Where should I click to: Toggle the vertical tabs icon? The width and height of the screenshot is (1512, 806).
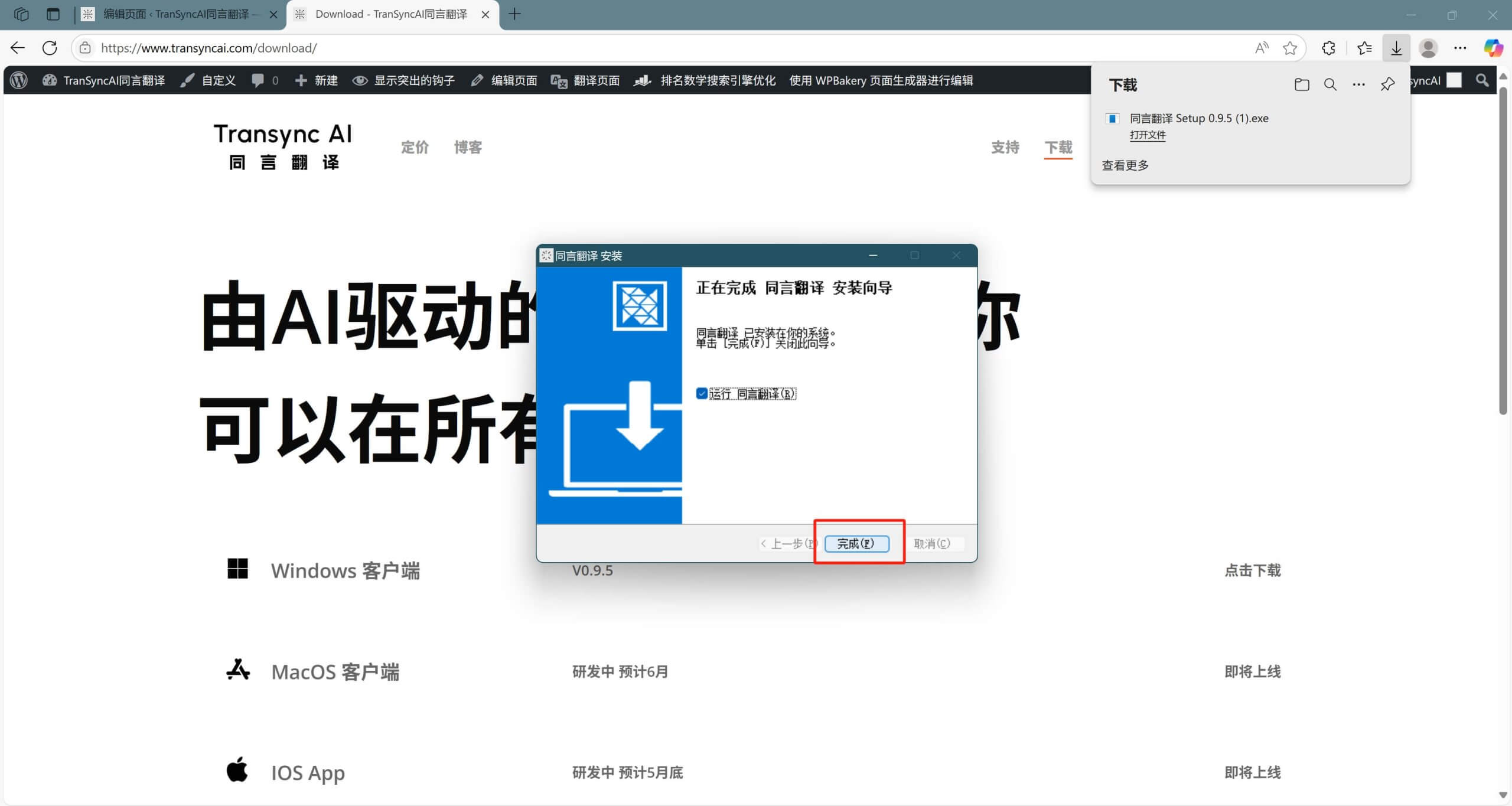(x=53, y=14)
